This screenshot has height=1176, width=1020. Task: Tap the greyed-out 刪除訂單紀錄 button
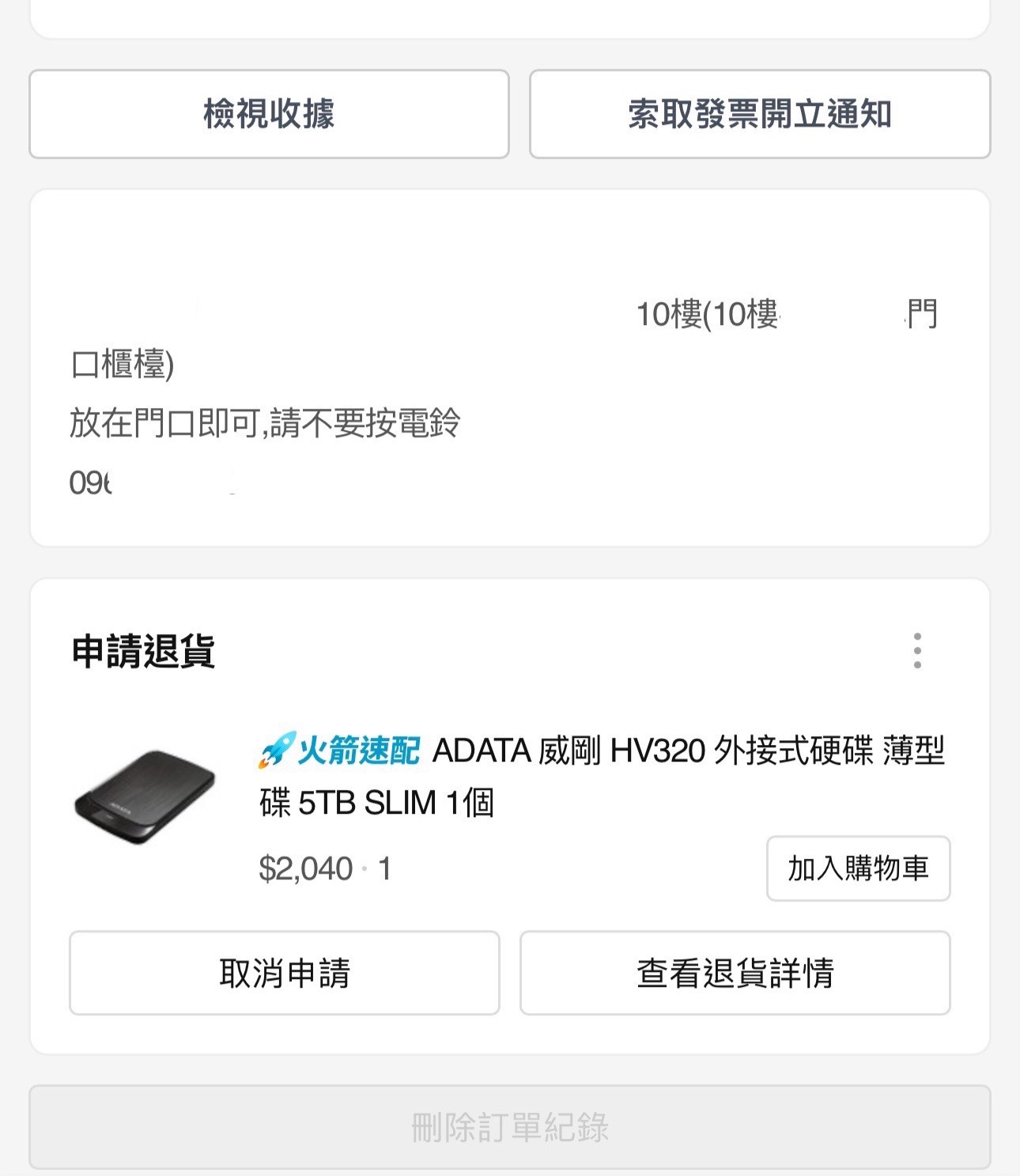click(x=510, y=1127)
